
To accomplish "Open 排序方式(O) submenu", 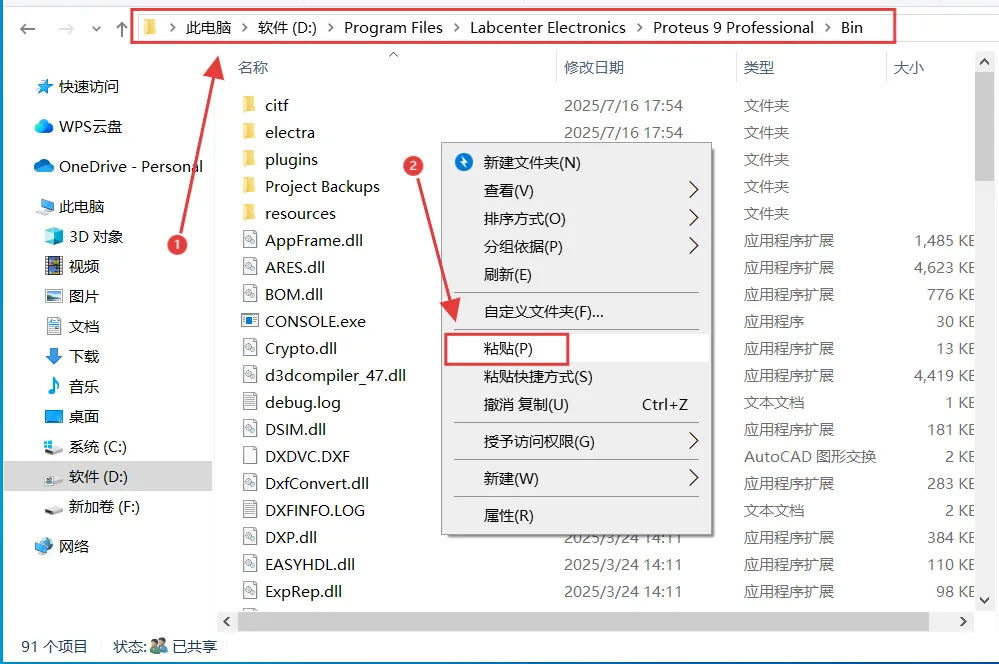I will (577, 219).
